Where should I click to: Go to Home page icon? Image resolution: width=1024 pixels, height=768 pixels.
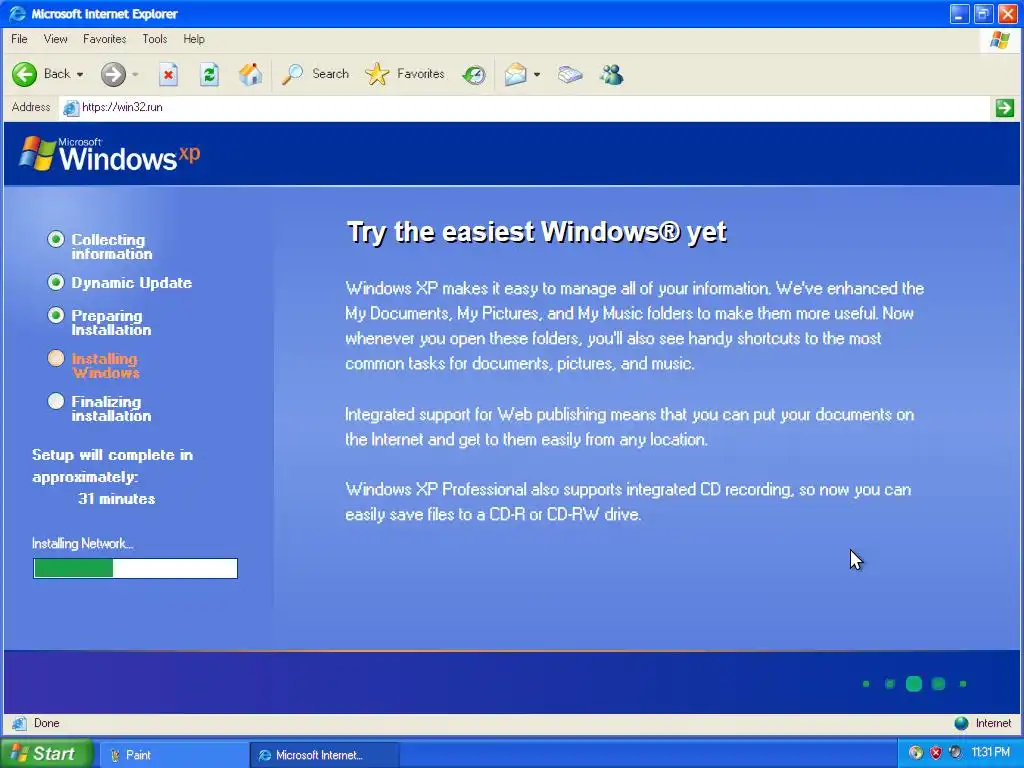pos(250,74)
